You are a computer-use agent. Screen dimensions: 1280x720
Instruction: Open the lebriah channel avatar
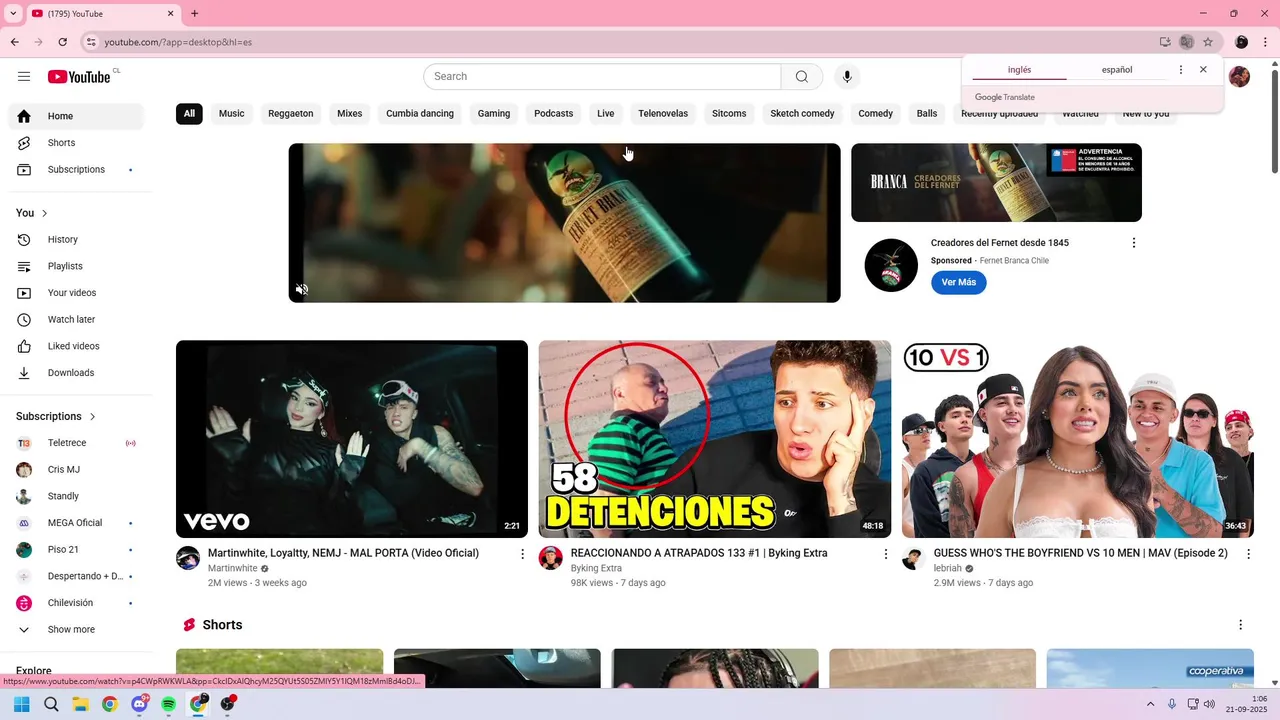click(913, 558)
